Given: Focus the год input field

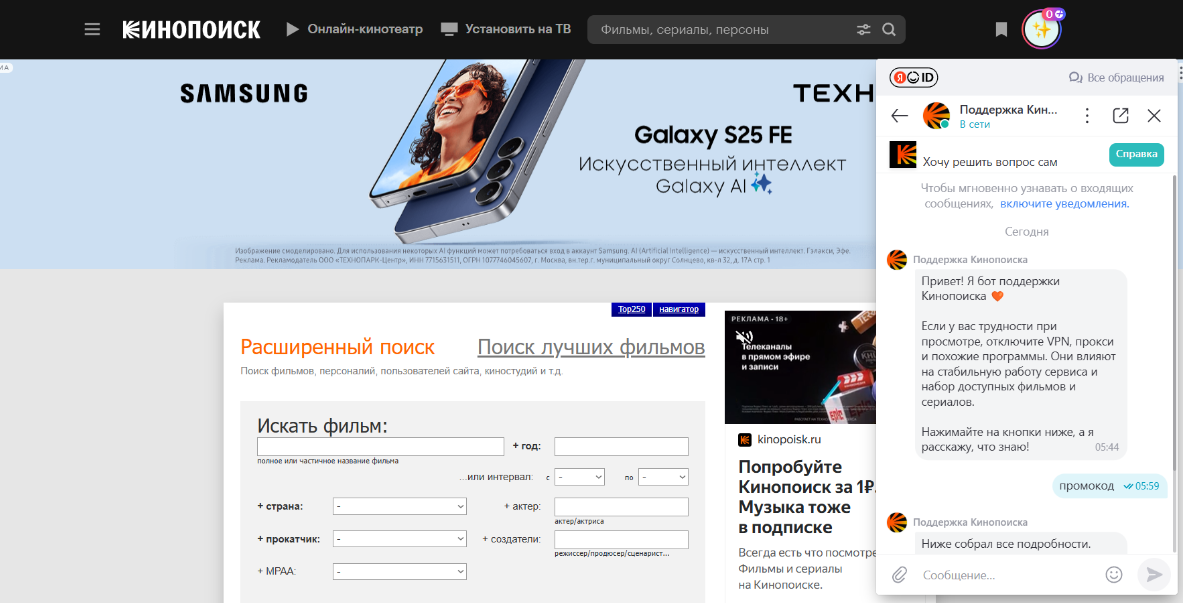Looking at the screenshot, I should pos(621,446).
